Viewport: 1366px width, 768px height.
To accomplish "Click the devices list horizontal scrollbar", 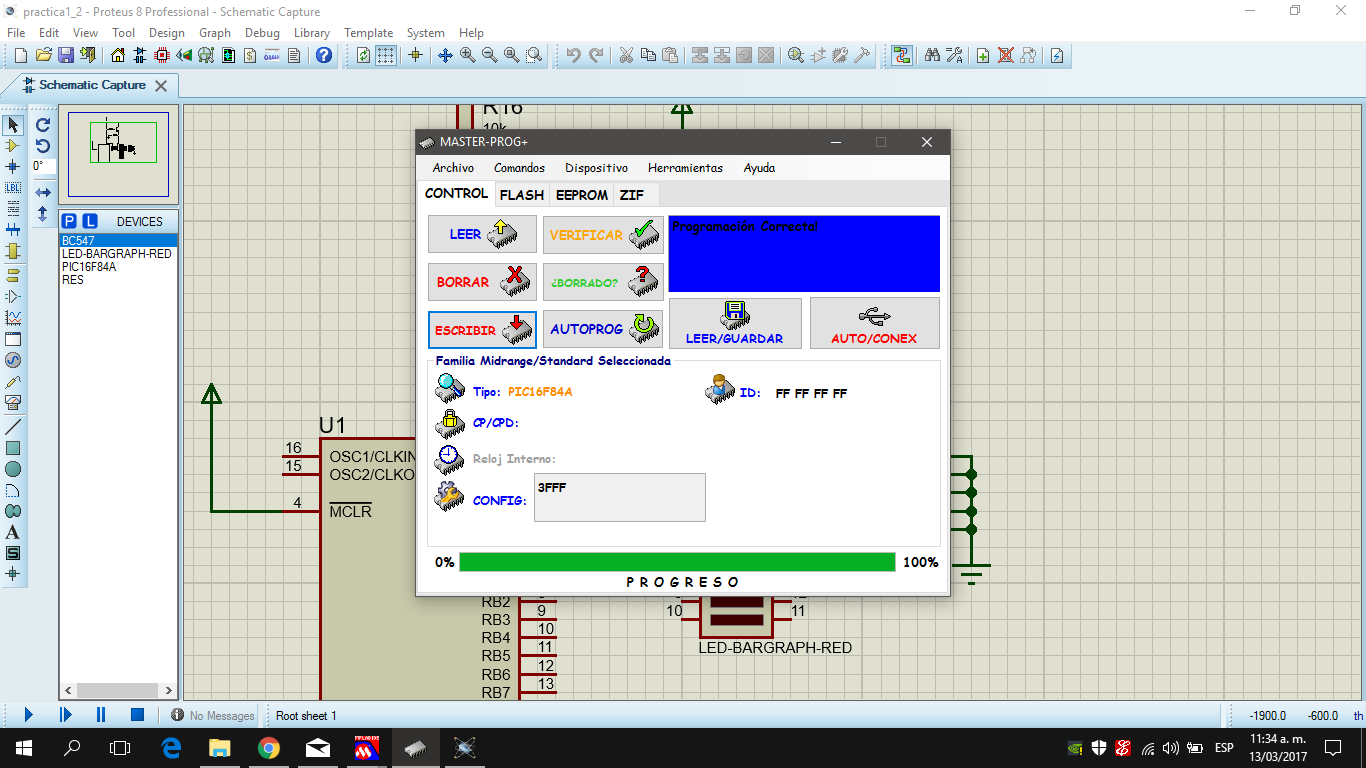I will pos(118,690).
